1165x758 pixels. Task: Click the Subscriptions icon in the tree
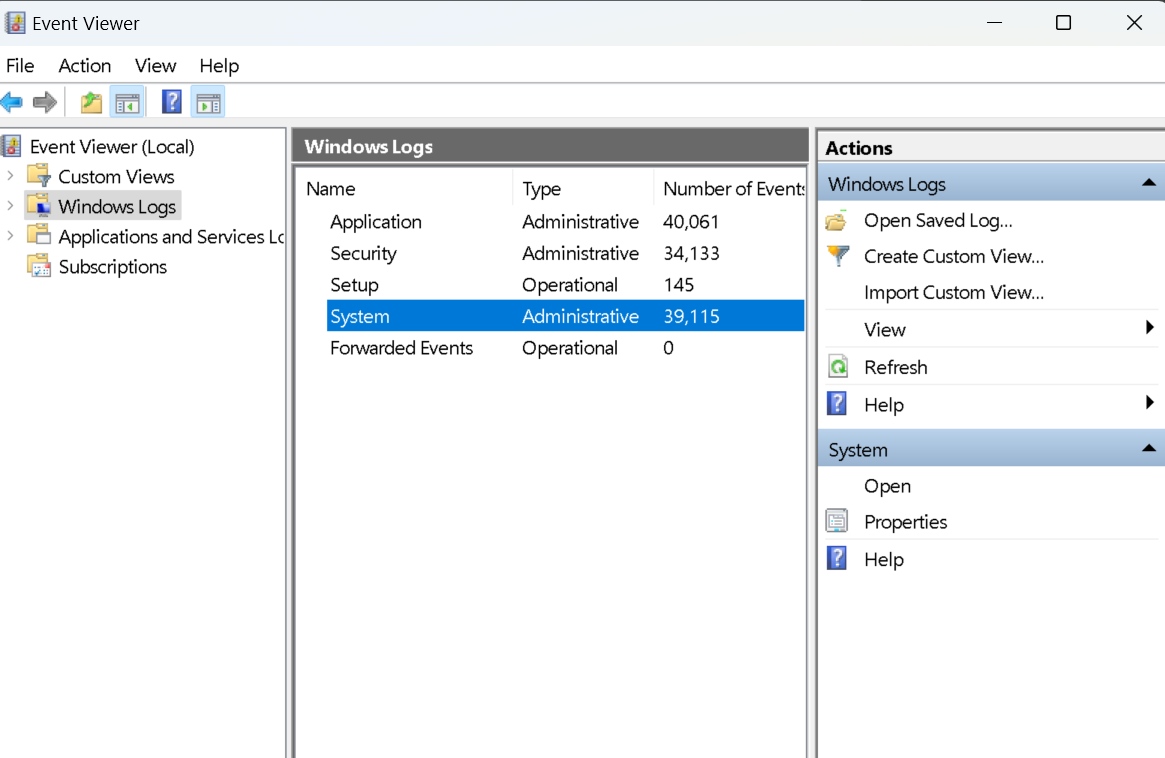pos(39,266)
